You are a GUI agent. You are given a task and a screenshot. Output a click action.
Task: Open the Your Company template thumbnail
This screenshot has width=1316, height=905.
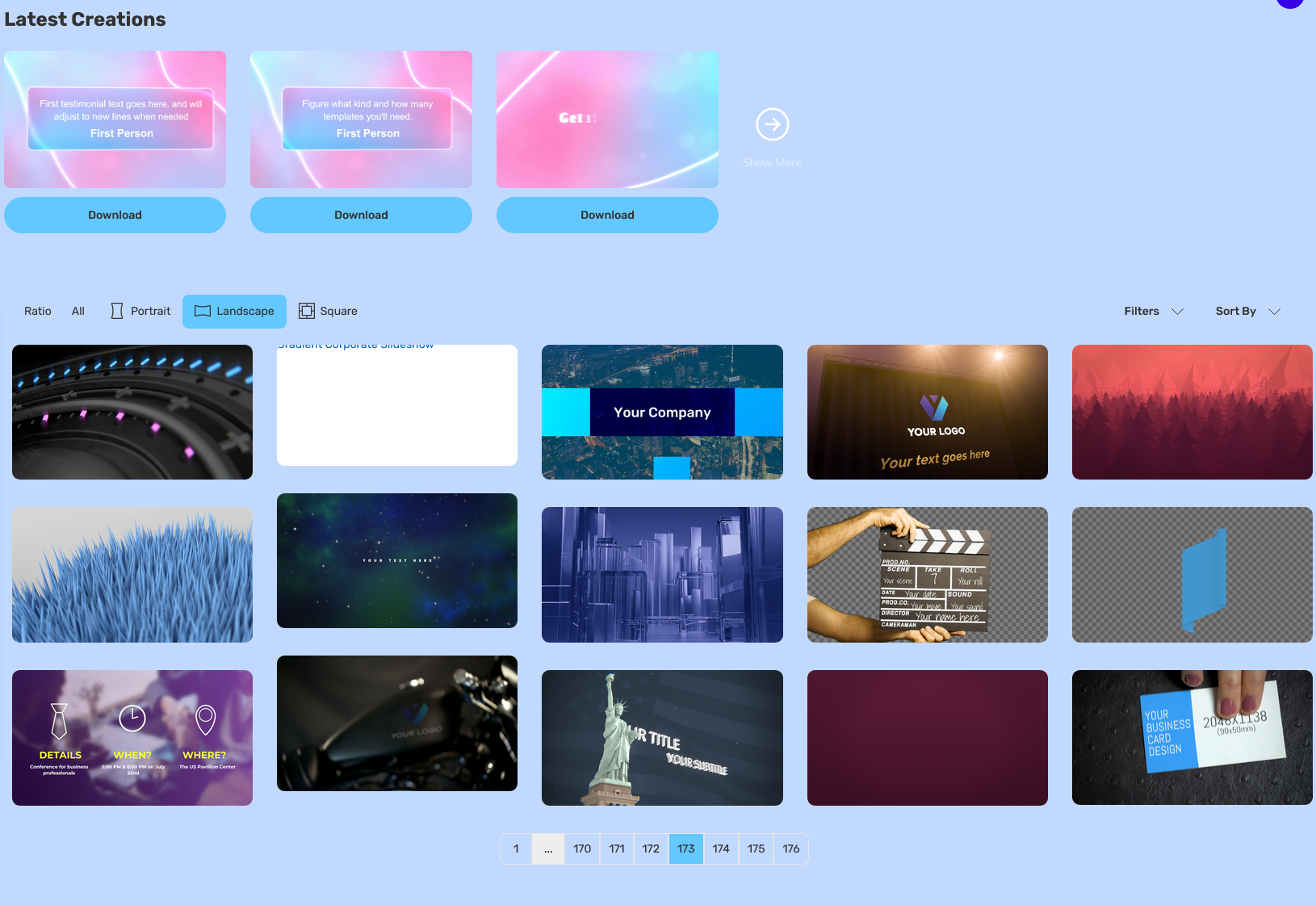(662, 413)
